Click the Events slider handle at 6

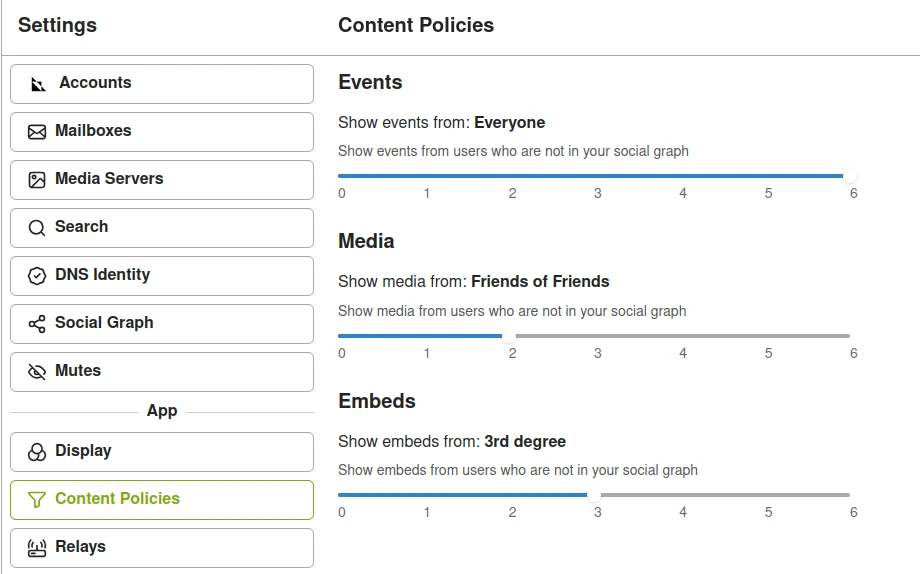(850, 175)
